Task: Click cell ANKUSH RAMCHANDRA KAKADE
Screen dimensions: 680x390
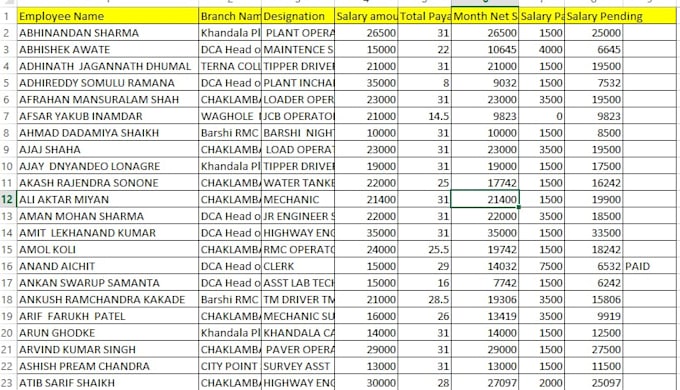Action: coord(108,299)
